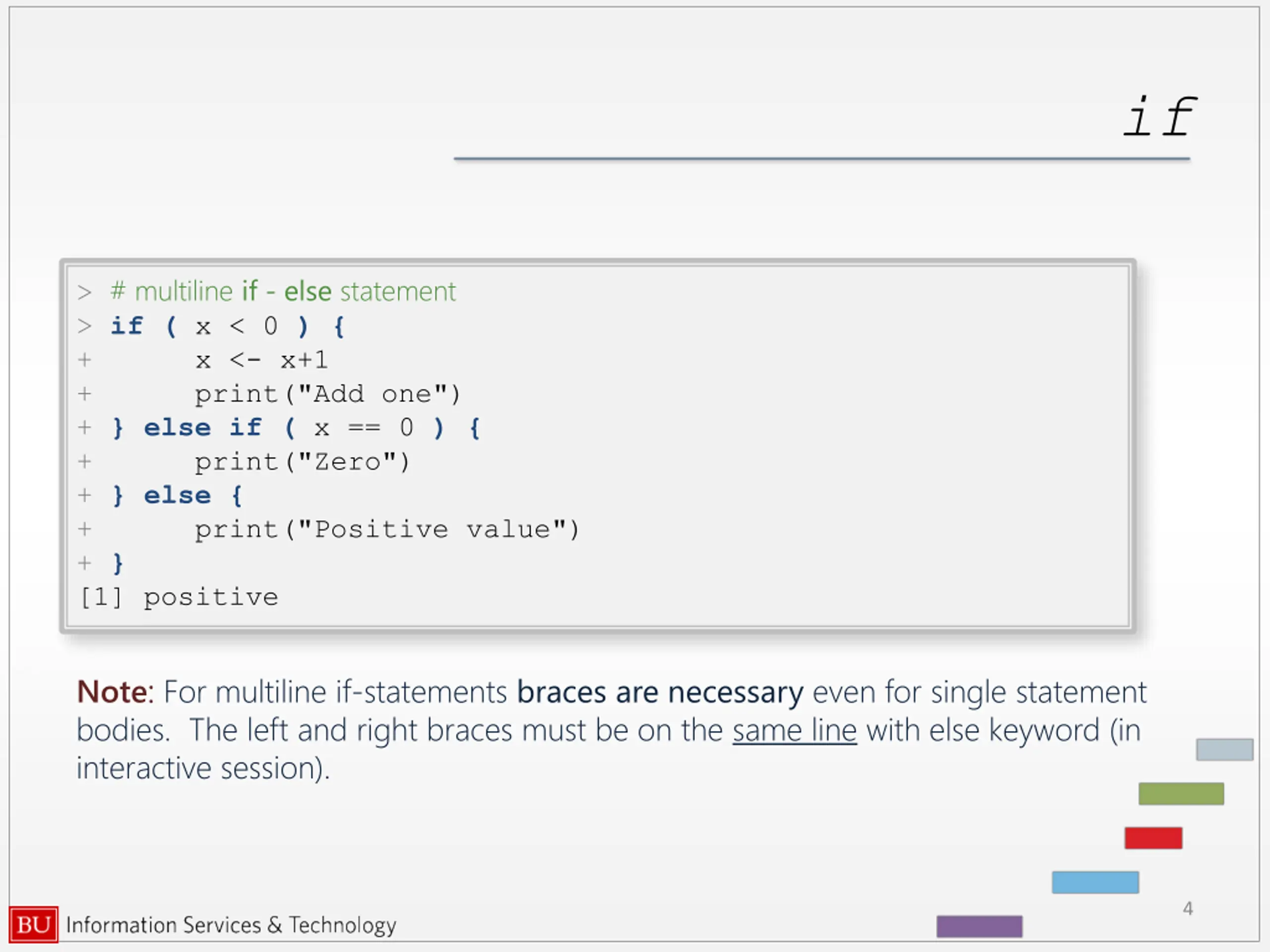Click the bold "Note:" label
This screenshot has height=952, width=1270.
(x=116, y=692)
